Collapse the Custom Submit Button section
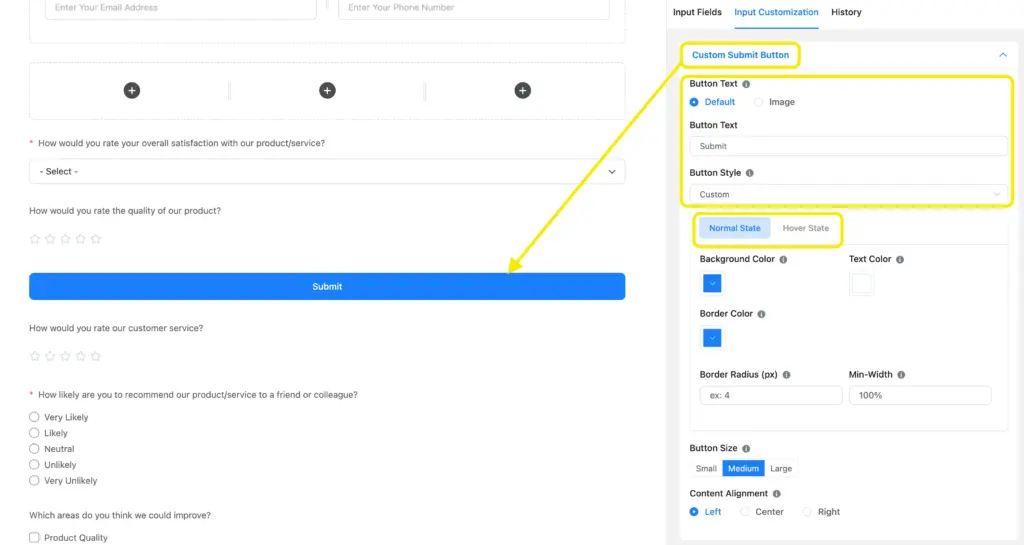The width and height of the screenshot is (1024, 545). pos(1003,55)
